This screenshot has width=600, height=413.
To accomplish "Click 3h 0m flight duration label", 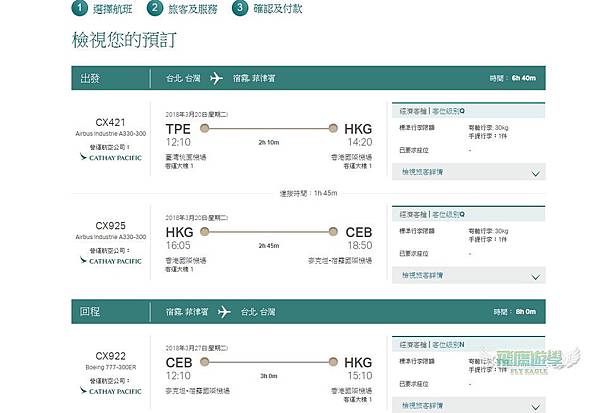I will click(269, 376).
